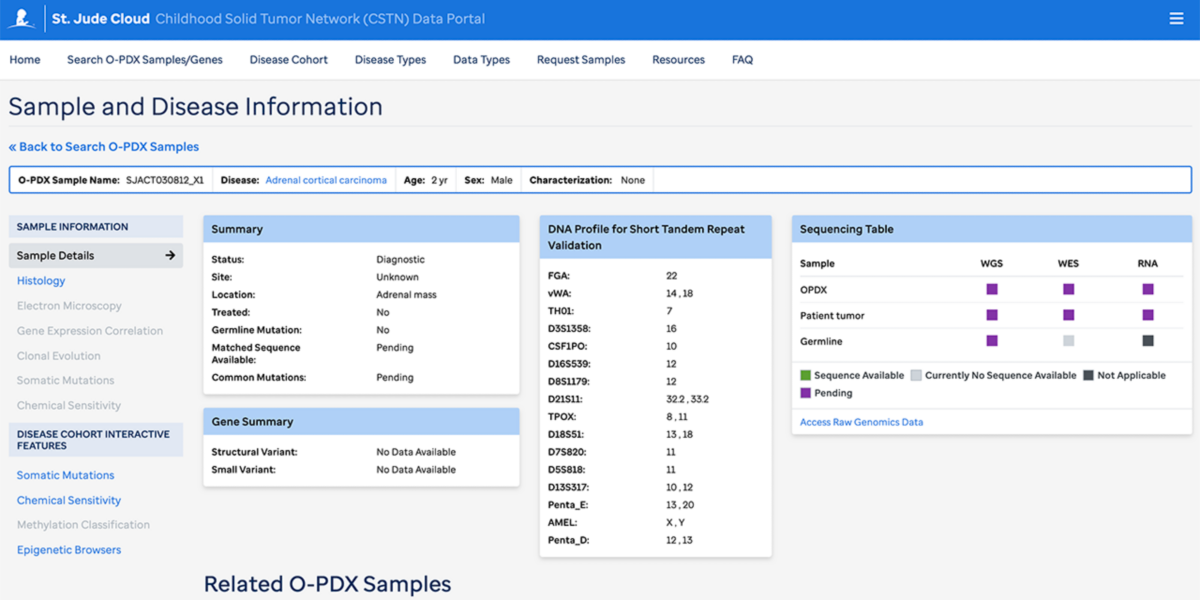Click the arrow icon beside Sample Details
The image size is (1200, 600).
(x=170, y=256)
